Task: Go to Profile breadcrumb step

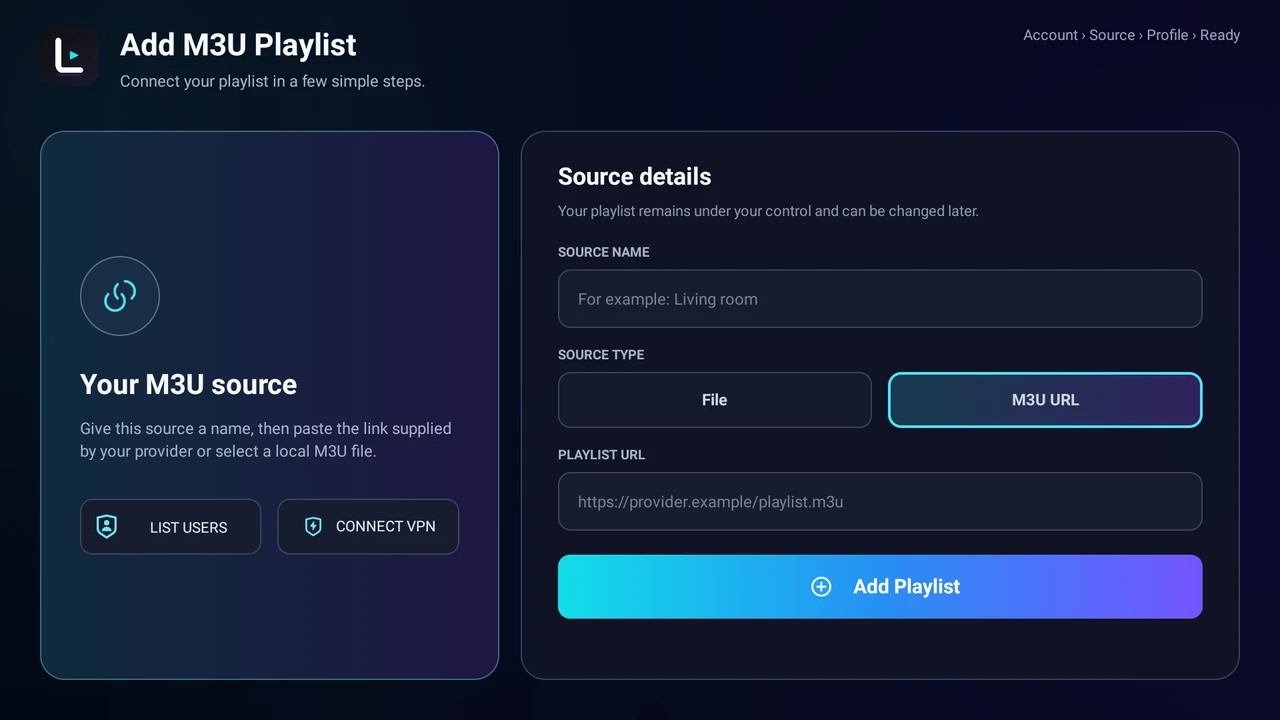Action: pyautogui.click(x=1167, y=35)
